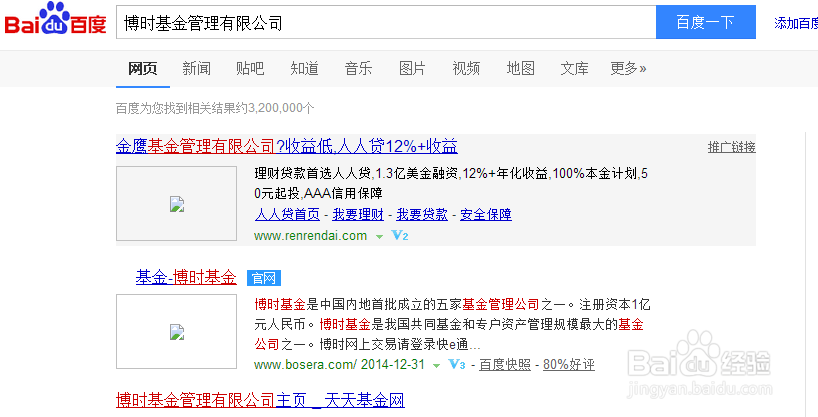Click the search input field
The height and width of the screenshot is (417, 818).
pyautogui.click(x=386, y=22)
